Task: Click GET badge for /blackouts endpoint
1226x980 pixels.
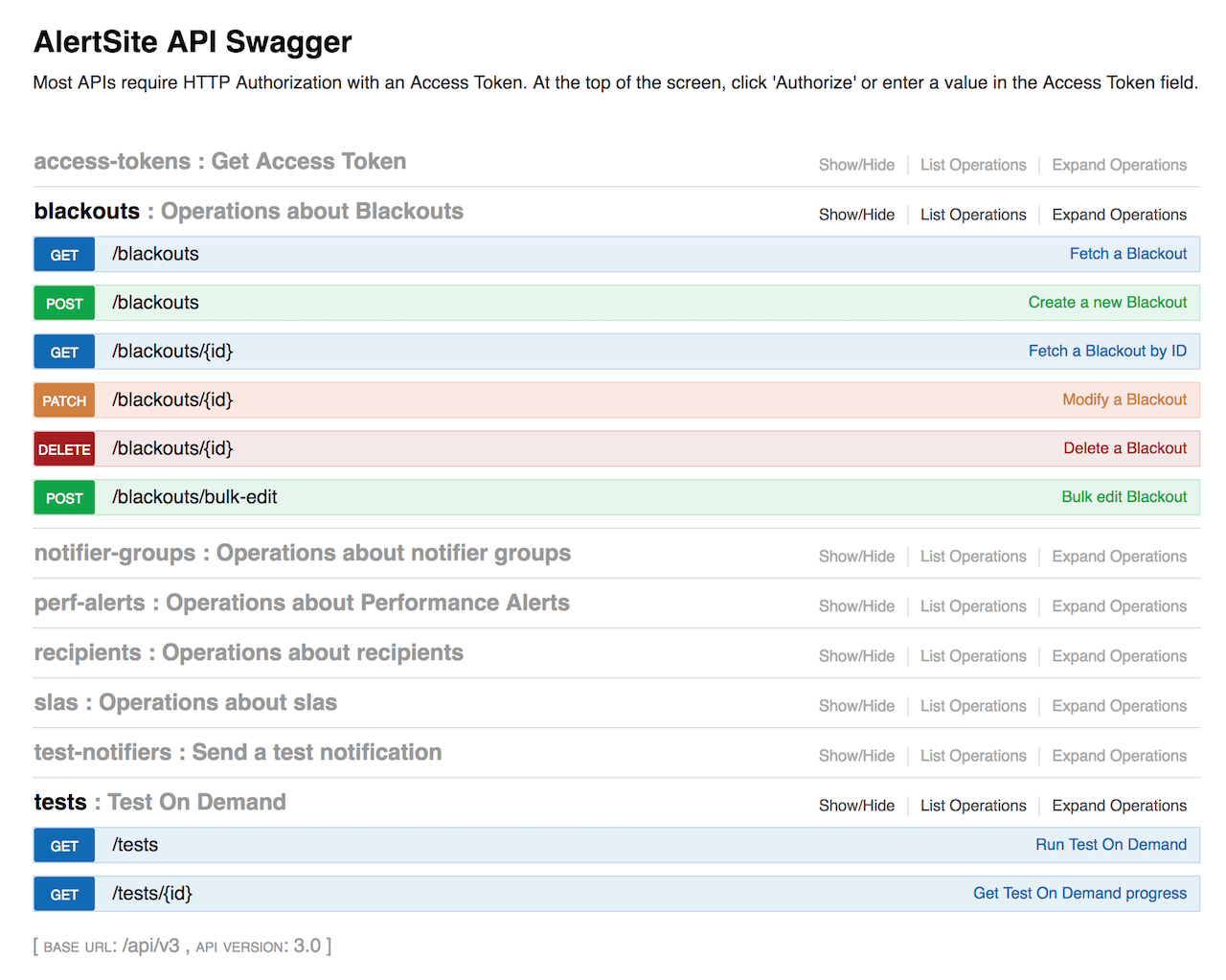Action: 64,255
